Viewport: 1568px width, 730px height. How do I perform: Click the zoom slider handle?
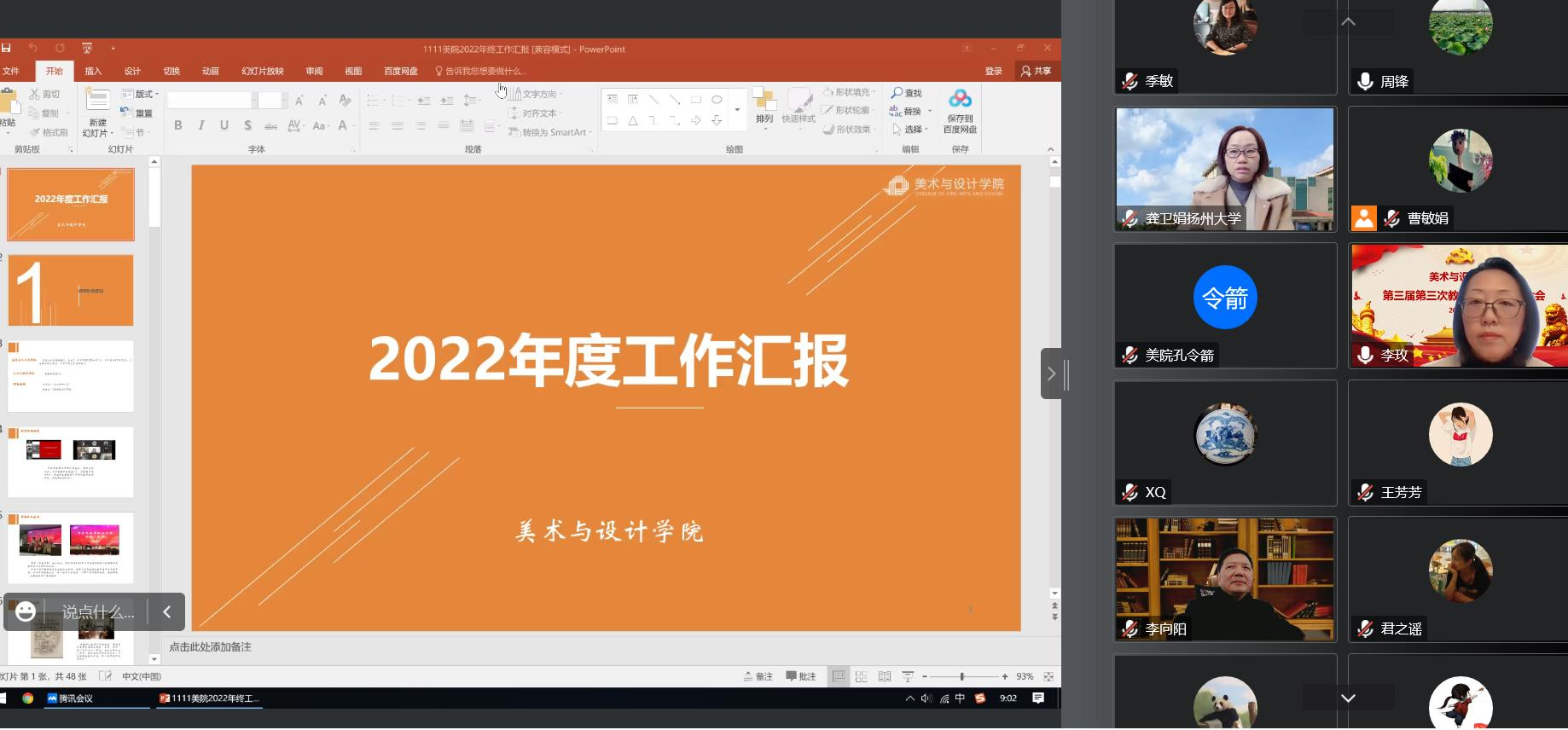962,676
